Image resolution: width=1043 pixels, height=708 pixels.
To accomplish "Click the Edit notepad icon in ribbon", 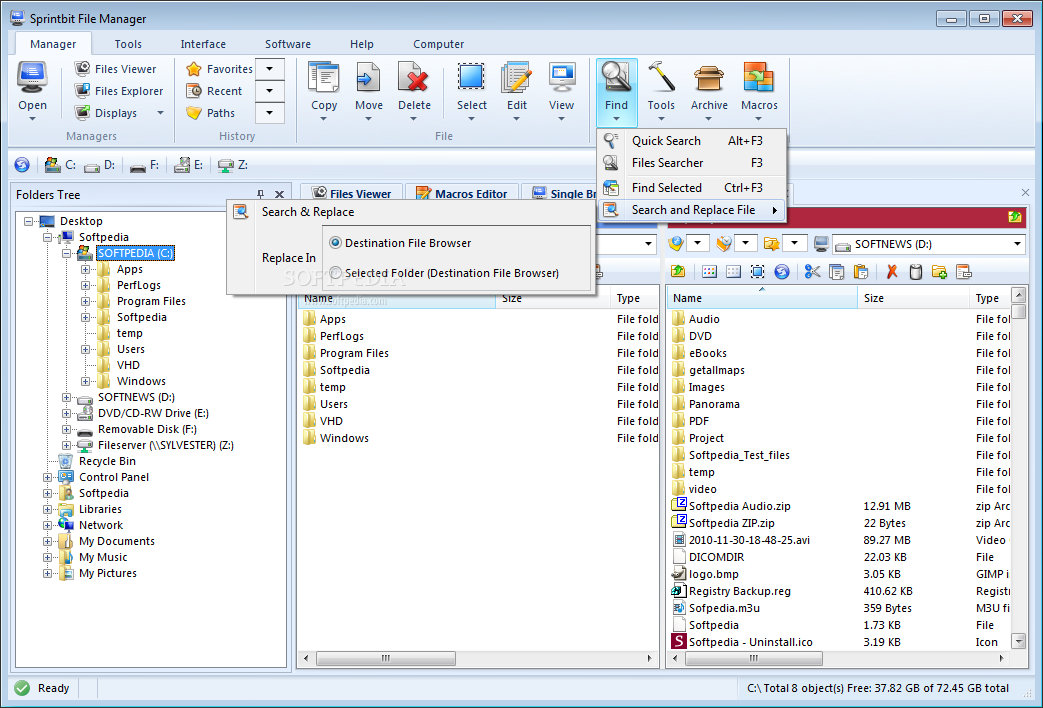I will point(516,79).
